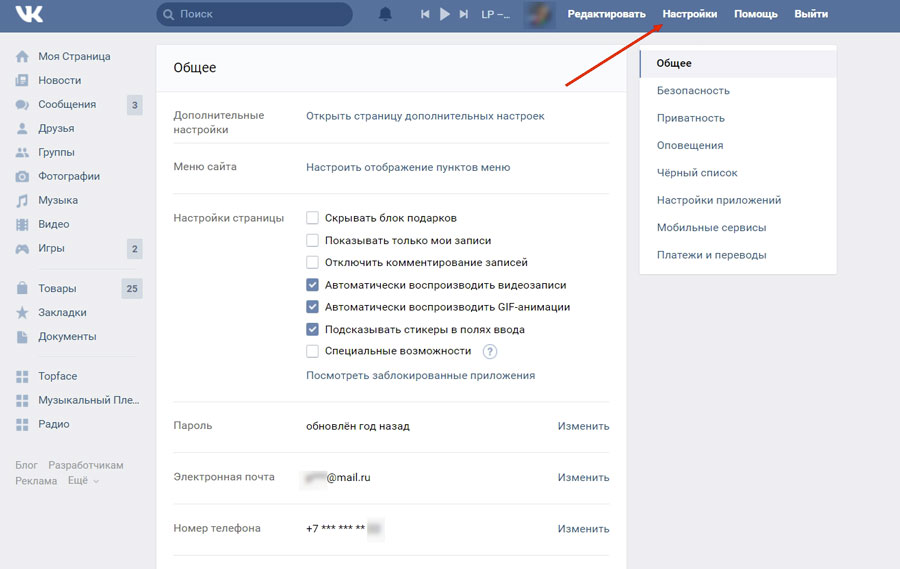900x569 pixels.
Task: Open Мобильные сервисы tab
Action: tap(738, 227)
